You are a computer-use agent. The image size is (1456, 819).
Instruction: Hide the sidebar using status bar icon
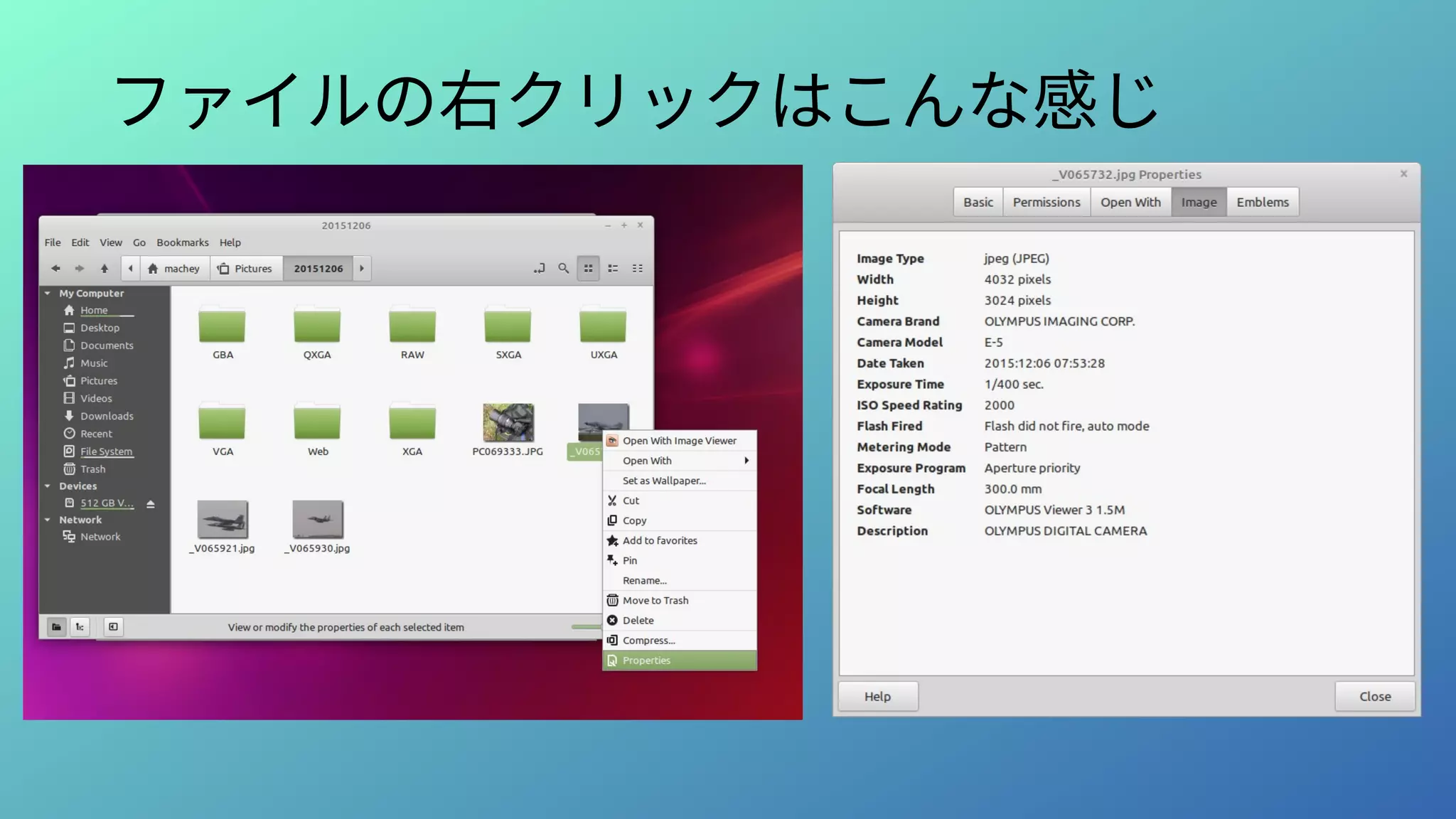click(x=113, y=626)
